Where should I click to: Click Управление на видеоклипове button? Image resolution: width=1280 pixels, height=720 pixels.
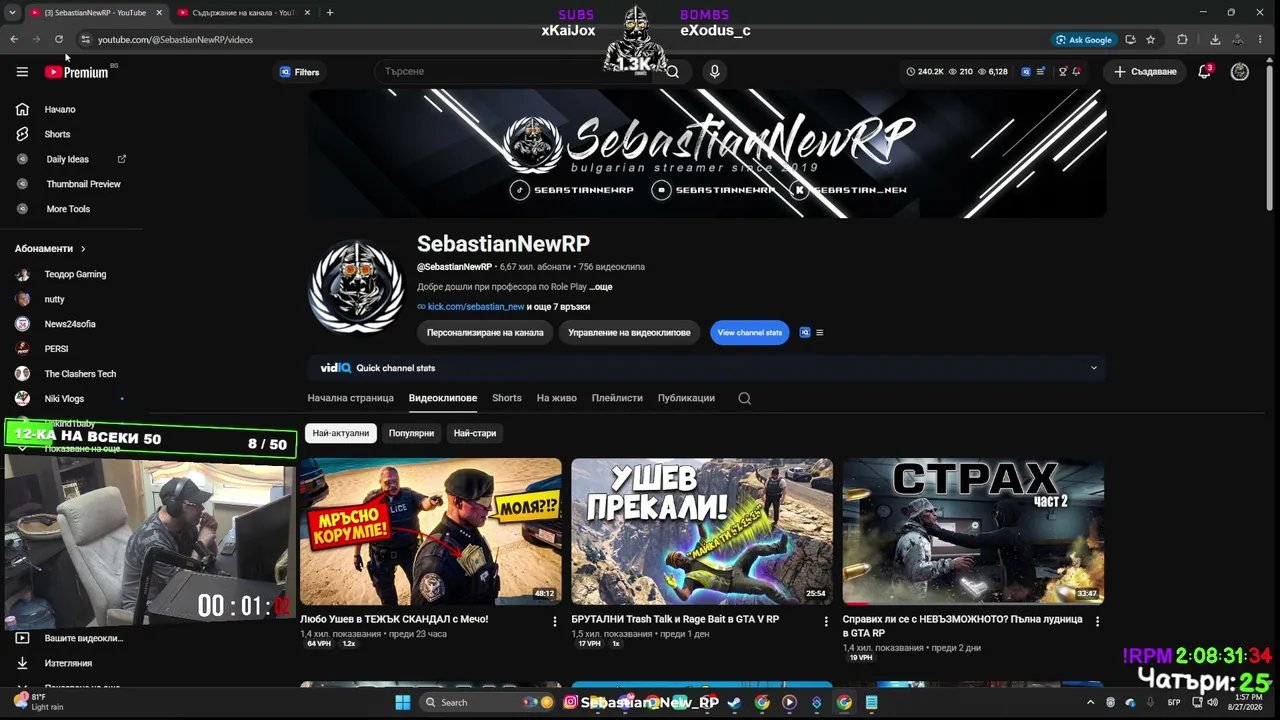pyautogui.click(x=629, y=333)
